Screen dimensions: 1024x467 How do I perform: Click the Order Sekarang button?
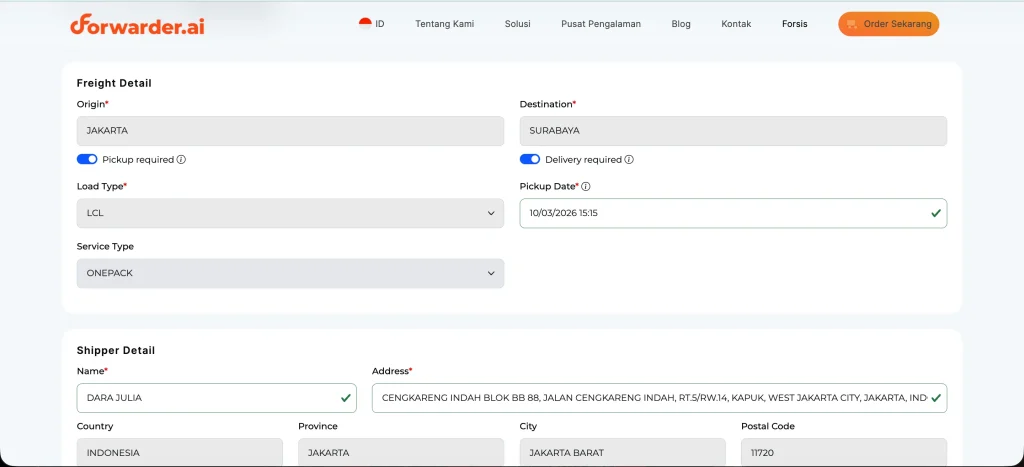point(889,24)
